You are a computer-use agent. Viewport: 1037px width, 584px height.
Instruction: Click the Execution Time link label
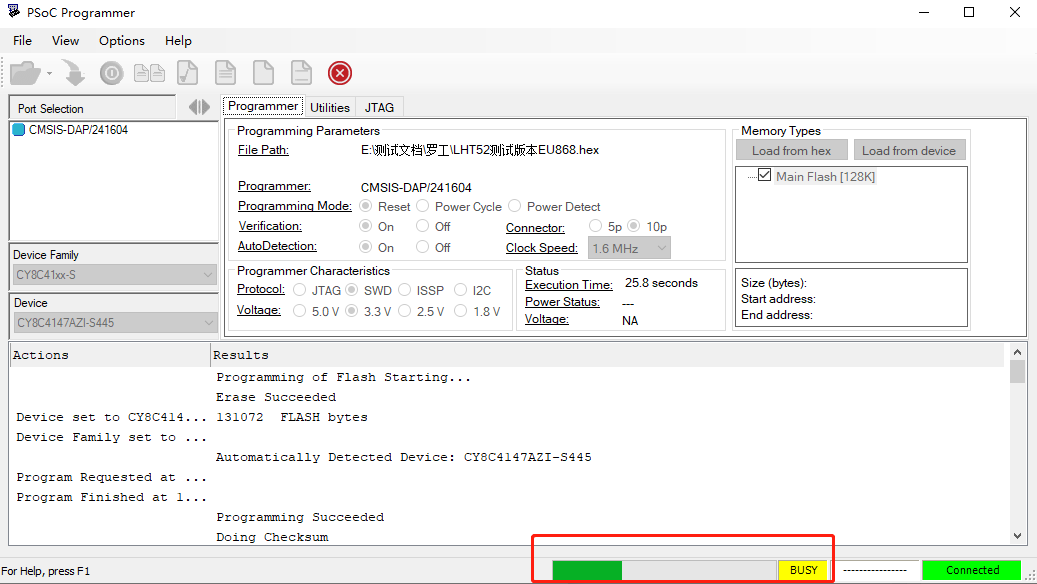pos(569,285)
